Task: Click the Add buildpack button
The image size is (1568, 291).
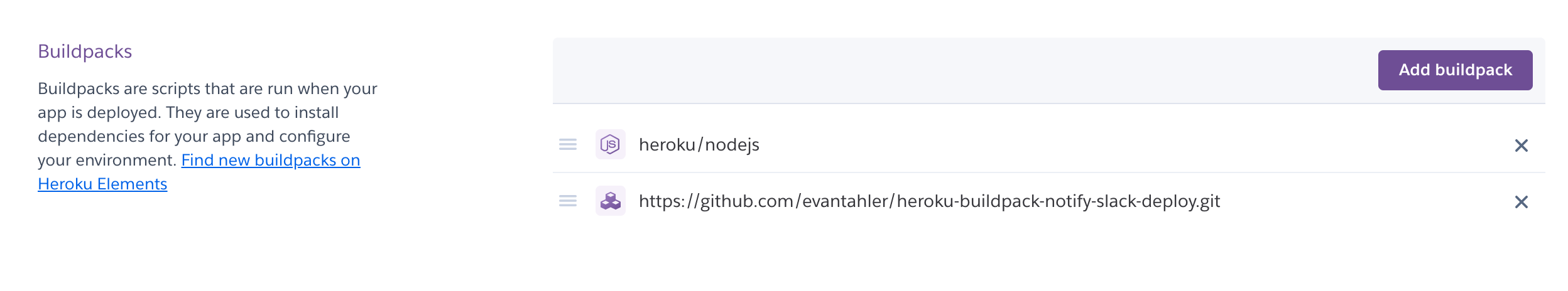Action: 1454,70
